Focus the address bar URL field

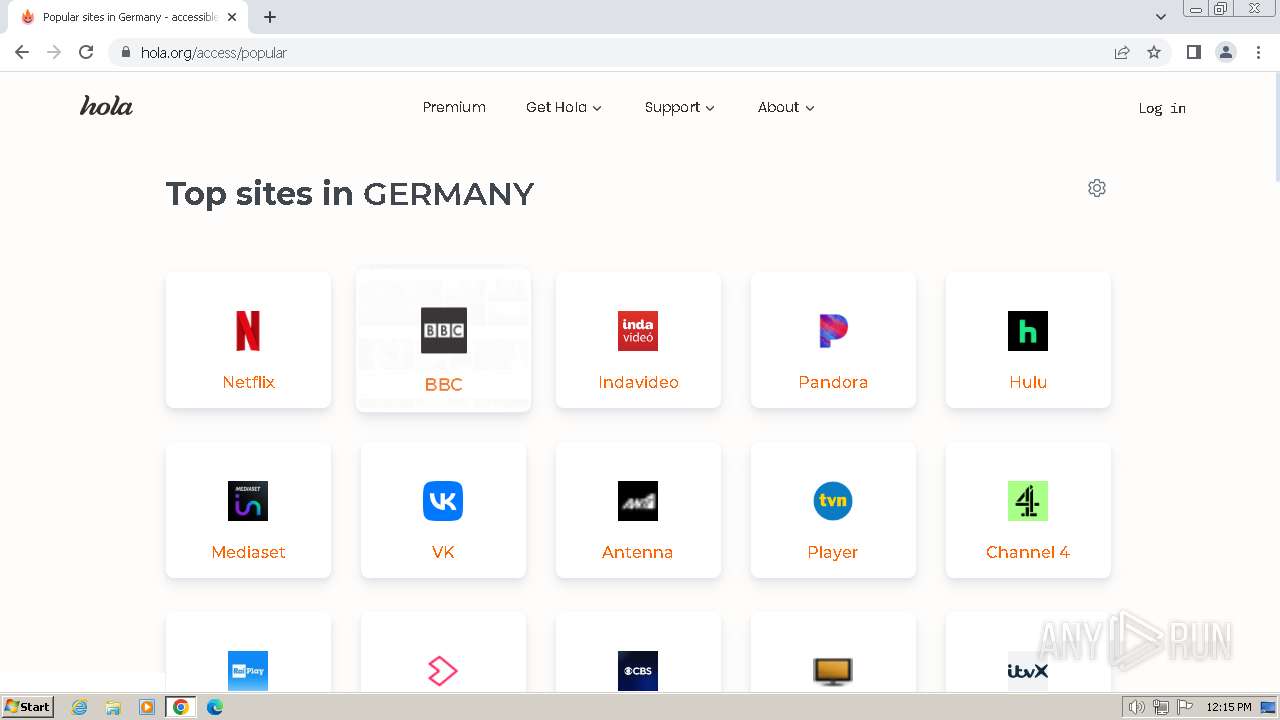point(610,52)
